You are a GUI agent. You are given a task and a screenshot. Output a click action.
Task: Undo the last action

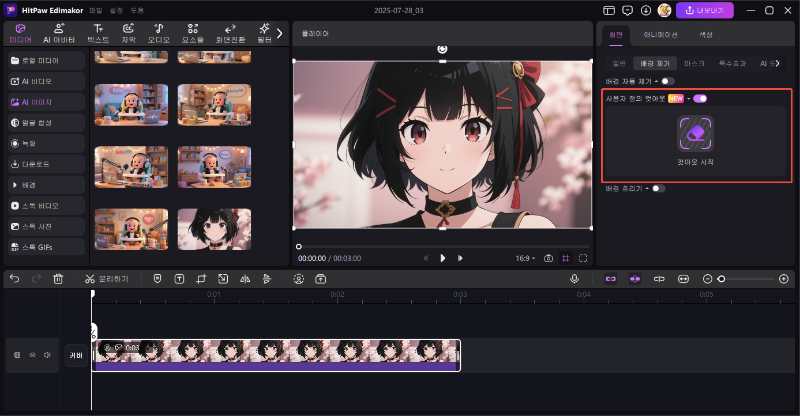coord(14,279)
